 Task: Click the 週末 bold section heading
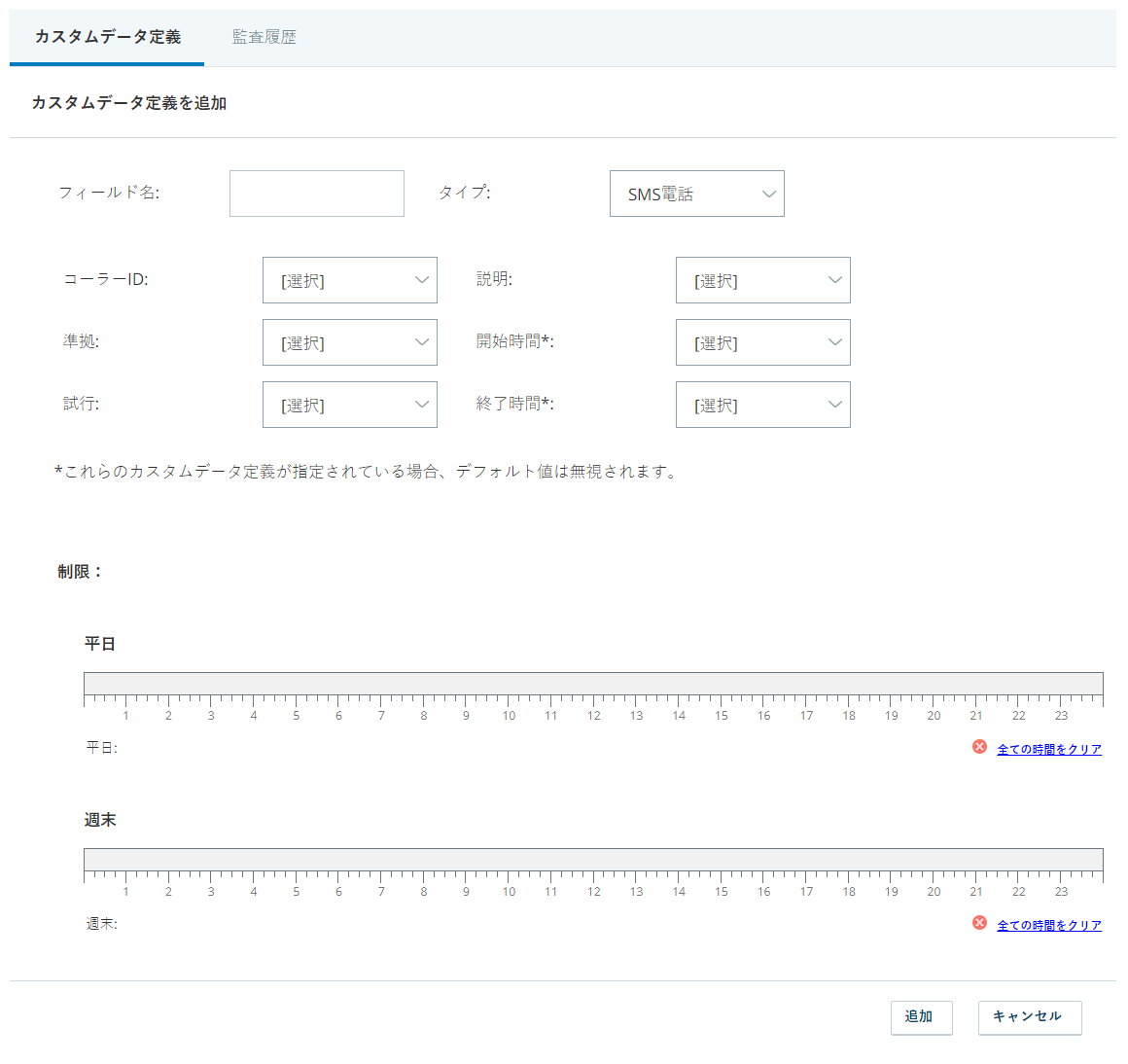tap(100, 820)
